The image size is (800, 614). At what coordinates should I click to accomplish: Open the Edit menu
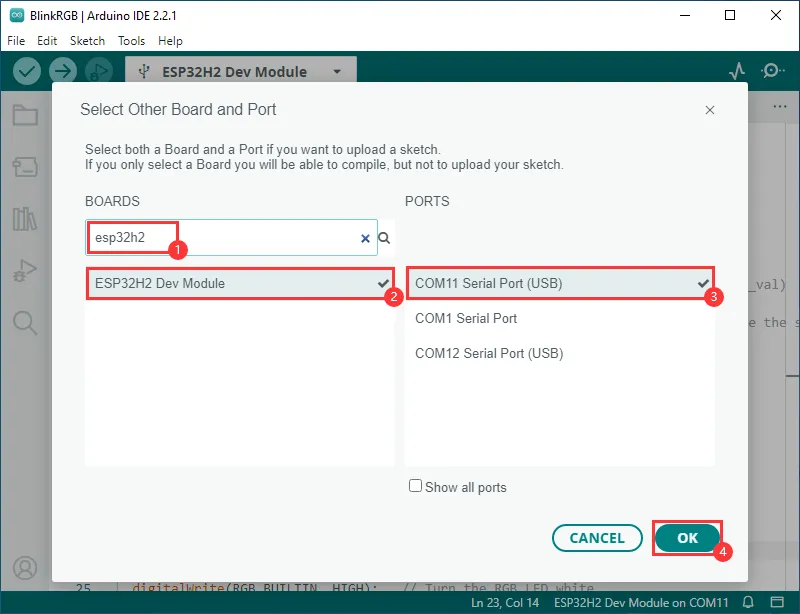click(47, 41)
